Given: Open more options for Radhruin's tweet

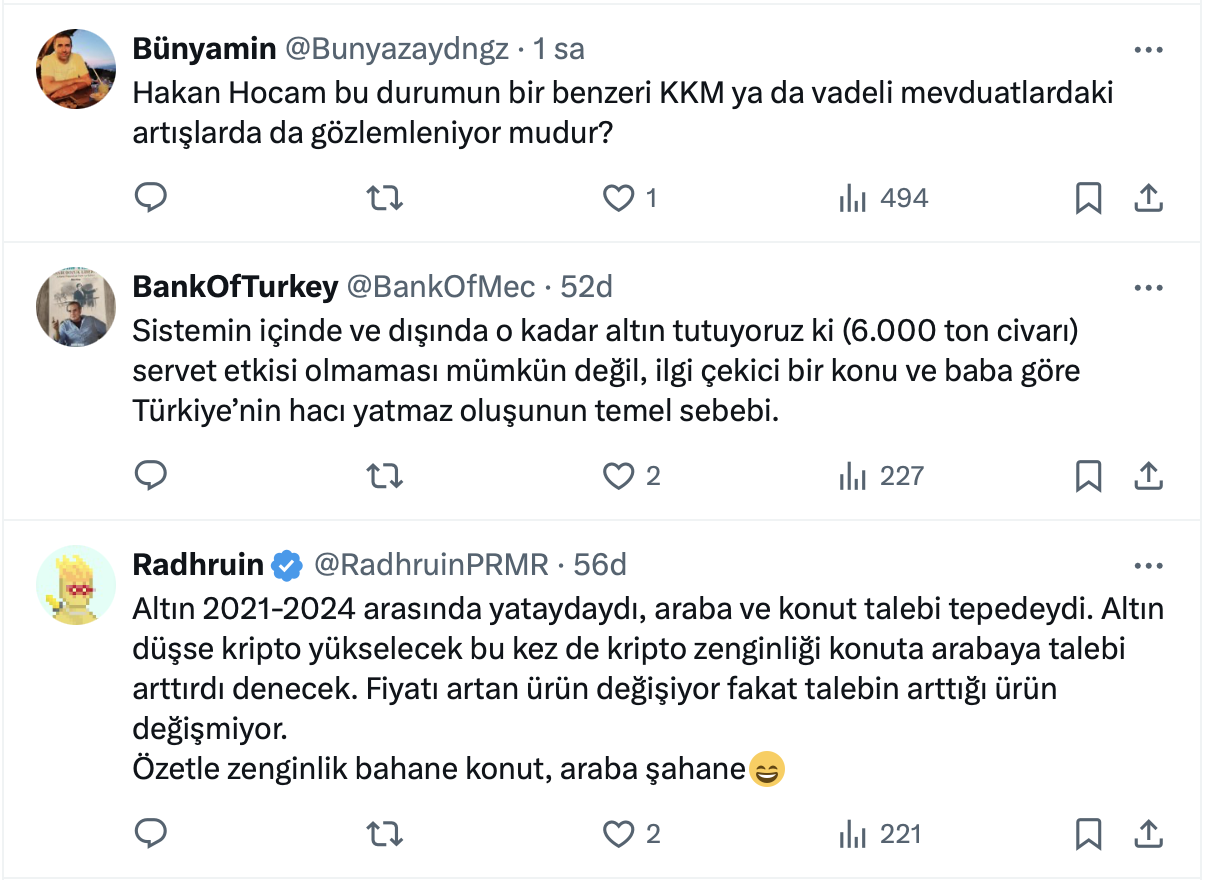Looking at the screenshot, I should (x=1147, y=566).
